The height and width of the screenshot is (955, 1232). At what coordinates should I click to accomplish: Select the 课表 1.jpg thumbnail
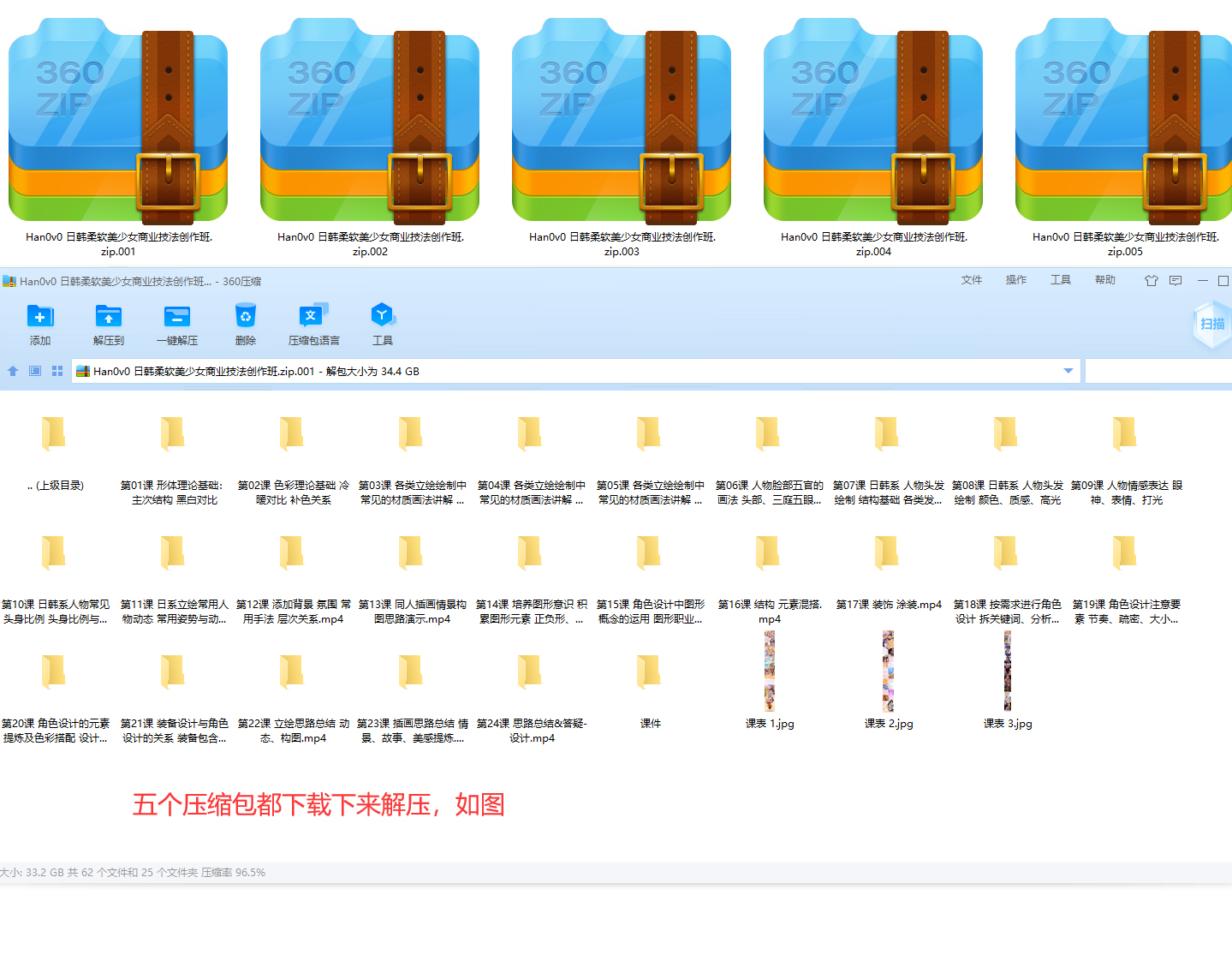[770, 672]
